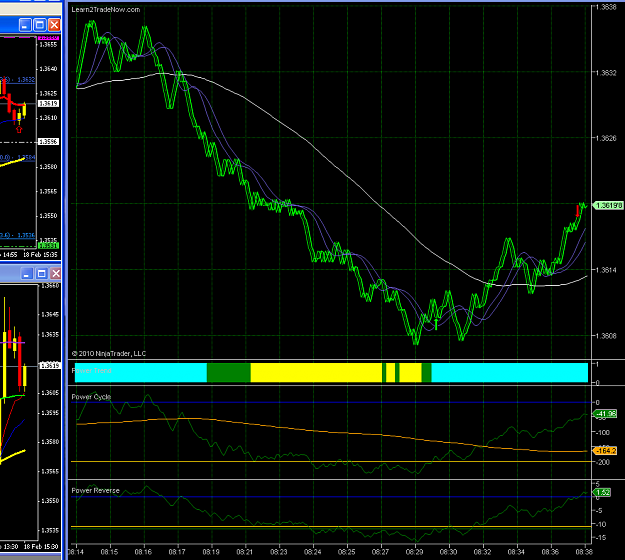Click the blue 1.3632 level label in upper-left chart

pos(26,80)
